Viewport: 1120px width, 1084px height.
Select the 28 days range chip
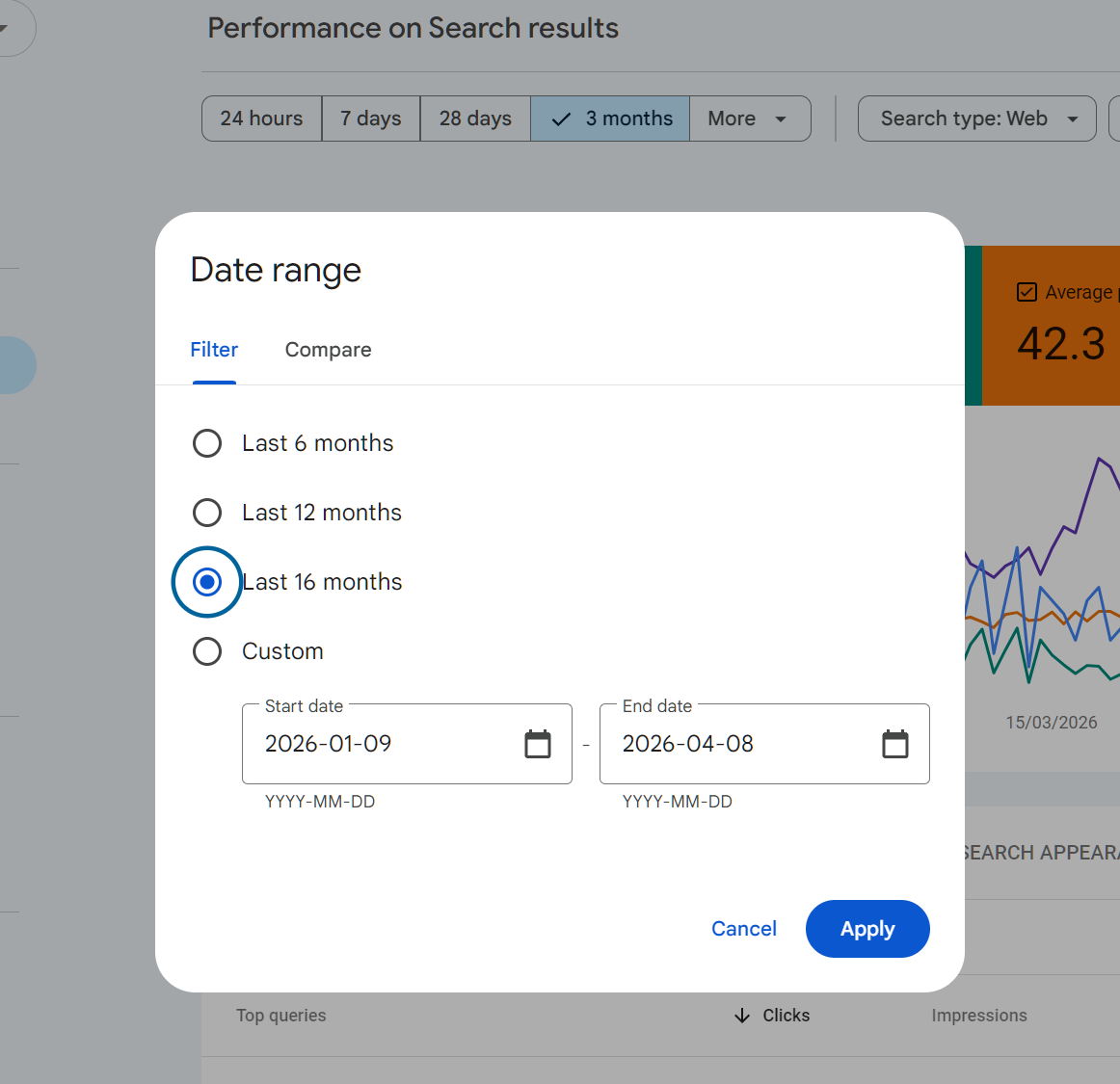click(x=475, y=119)
